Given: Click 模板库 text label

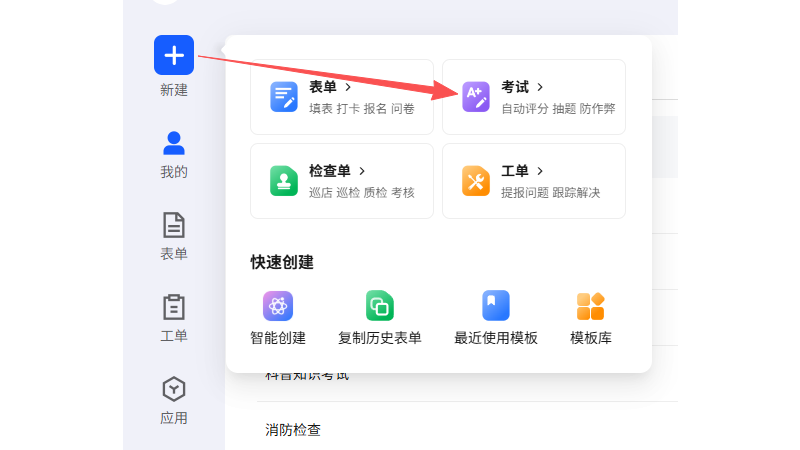Looking at the screenshot, I should pyautogui.click(x=590, y=338).
